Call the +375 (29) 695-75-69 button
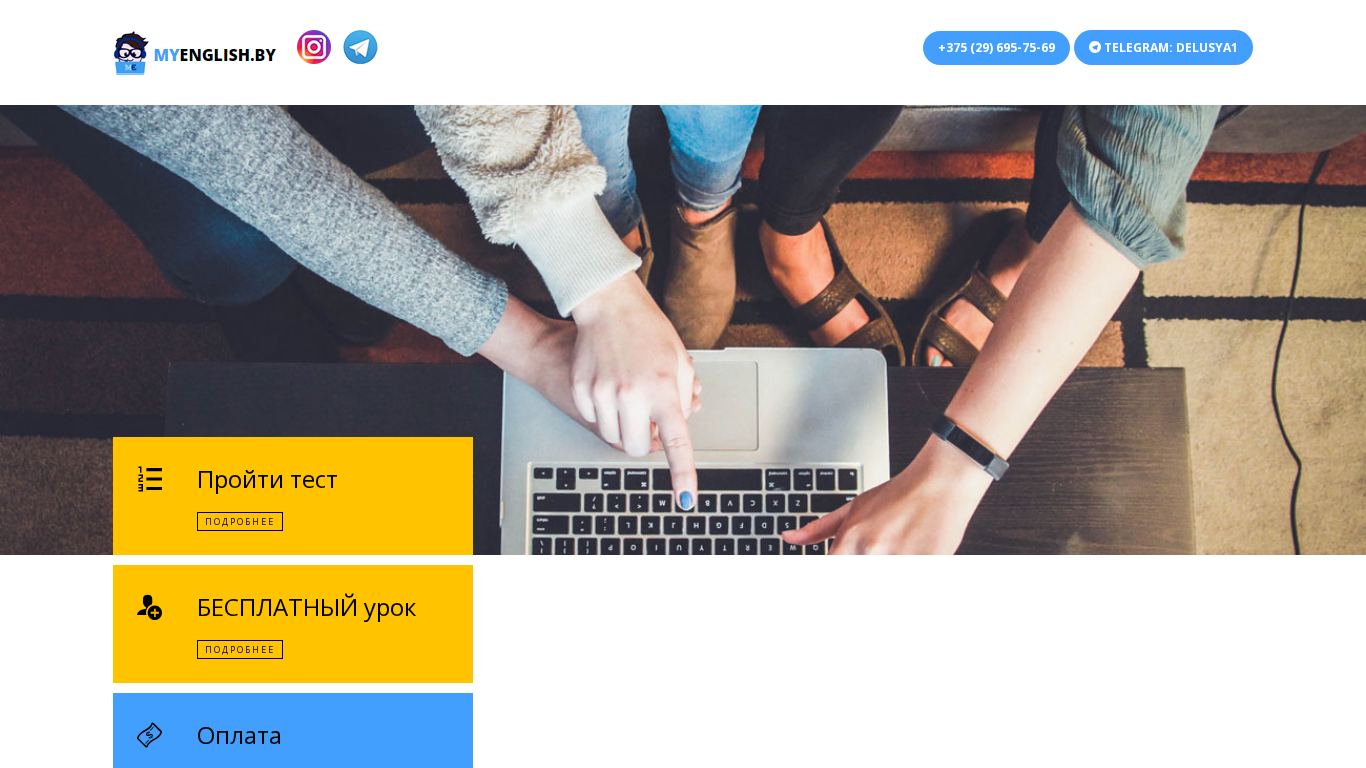 (996, 47)
